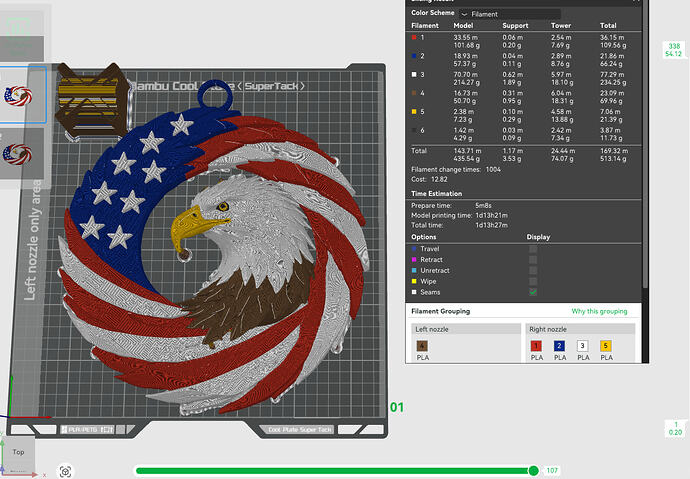Toggle the Unretract display checkbox

533,271
